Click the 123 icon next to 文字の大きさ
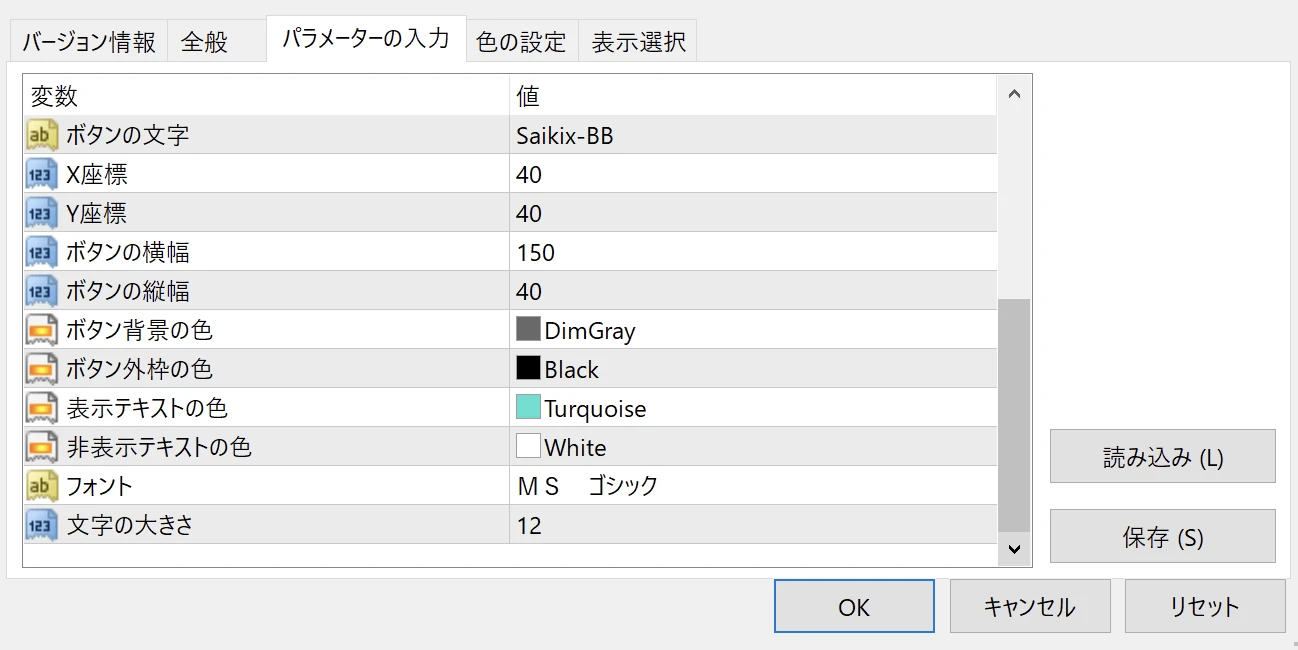The height and width of the screenshot is (650, 1298). click(x=37, y=525)
